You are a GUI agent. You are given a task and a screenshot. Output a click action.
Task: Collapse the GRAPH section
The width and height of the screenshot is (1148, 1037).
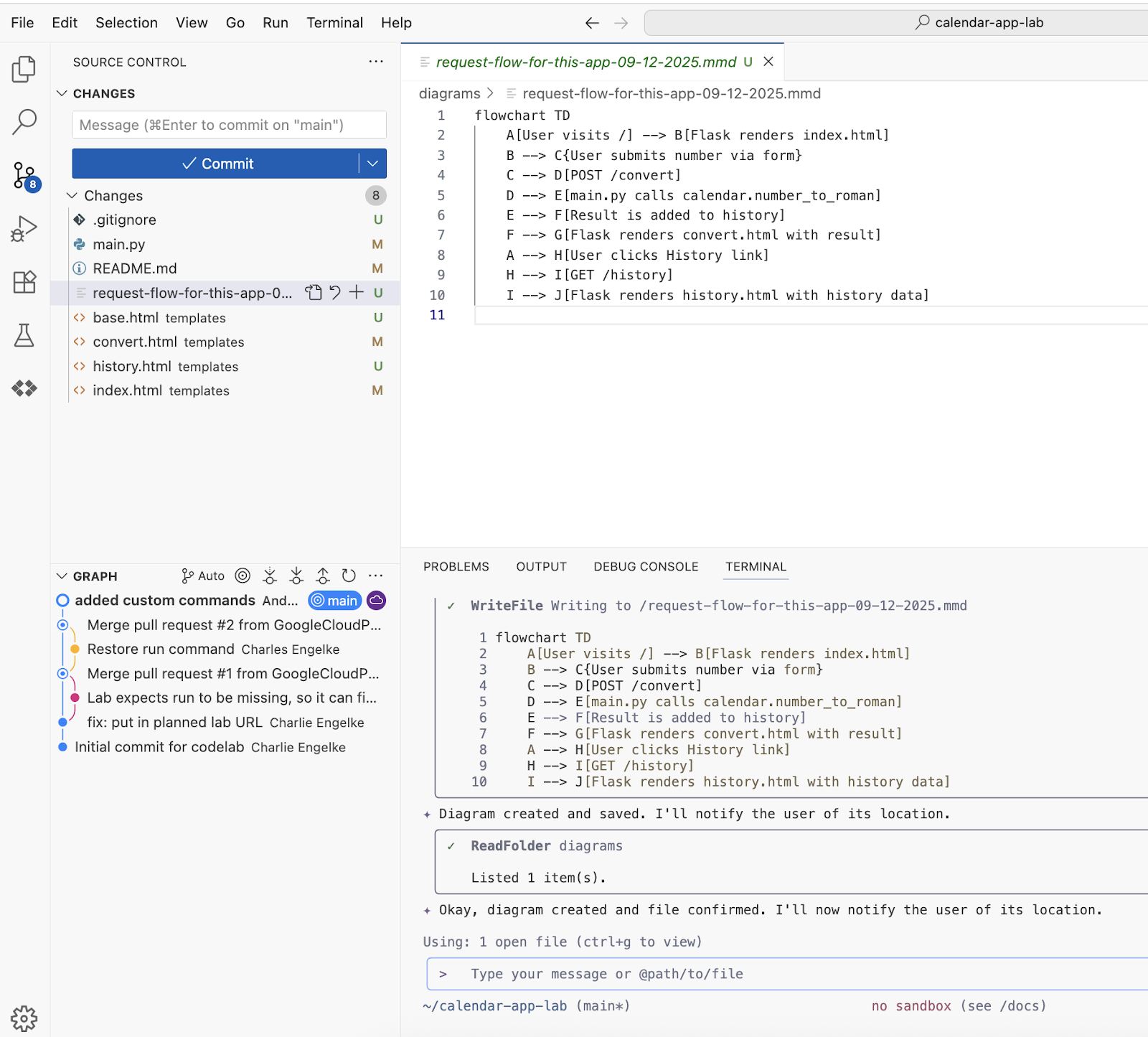(62, 576)
